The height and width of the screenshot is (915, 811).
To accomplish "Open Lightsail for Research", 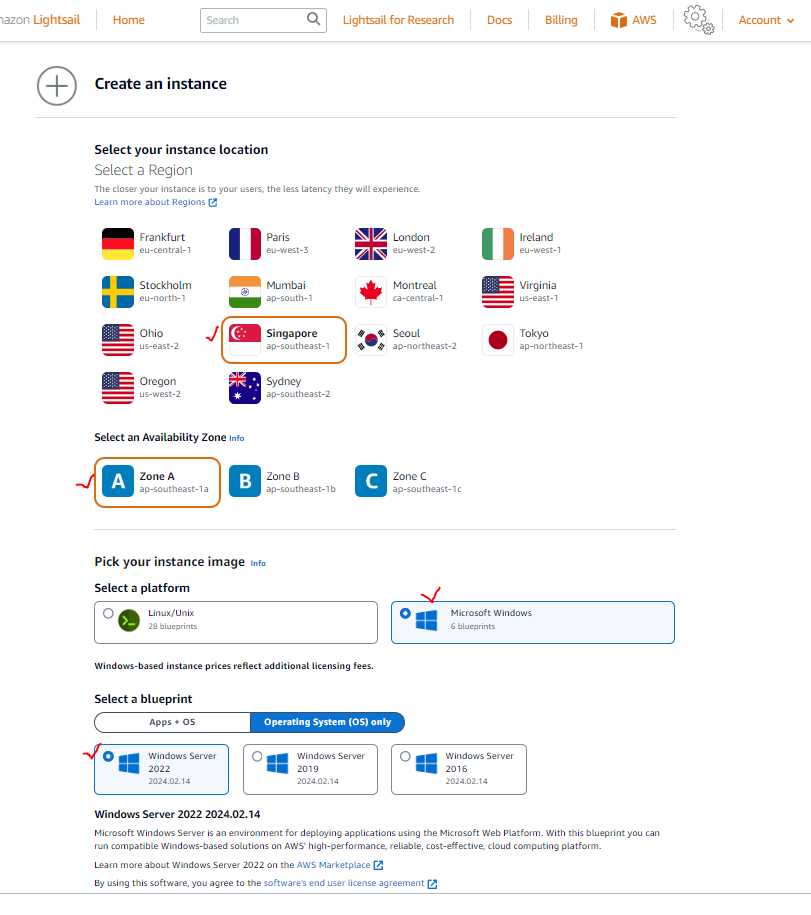I will 398,20.
